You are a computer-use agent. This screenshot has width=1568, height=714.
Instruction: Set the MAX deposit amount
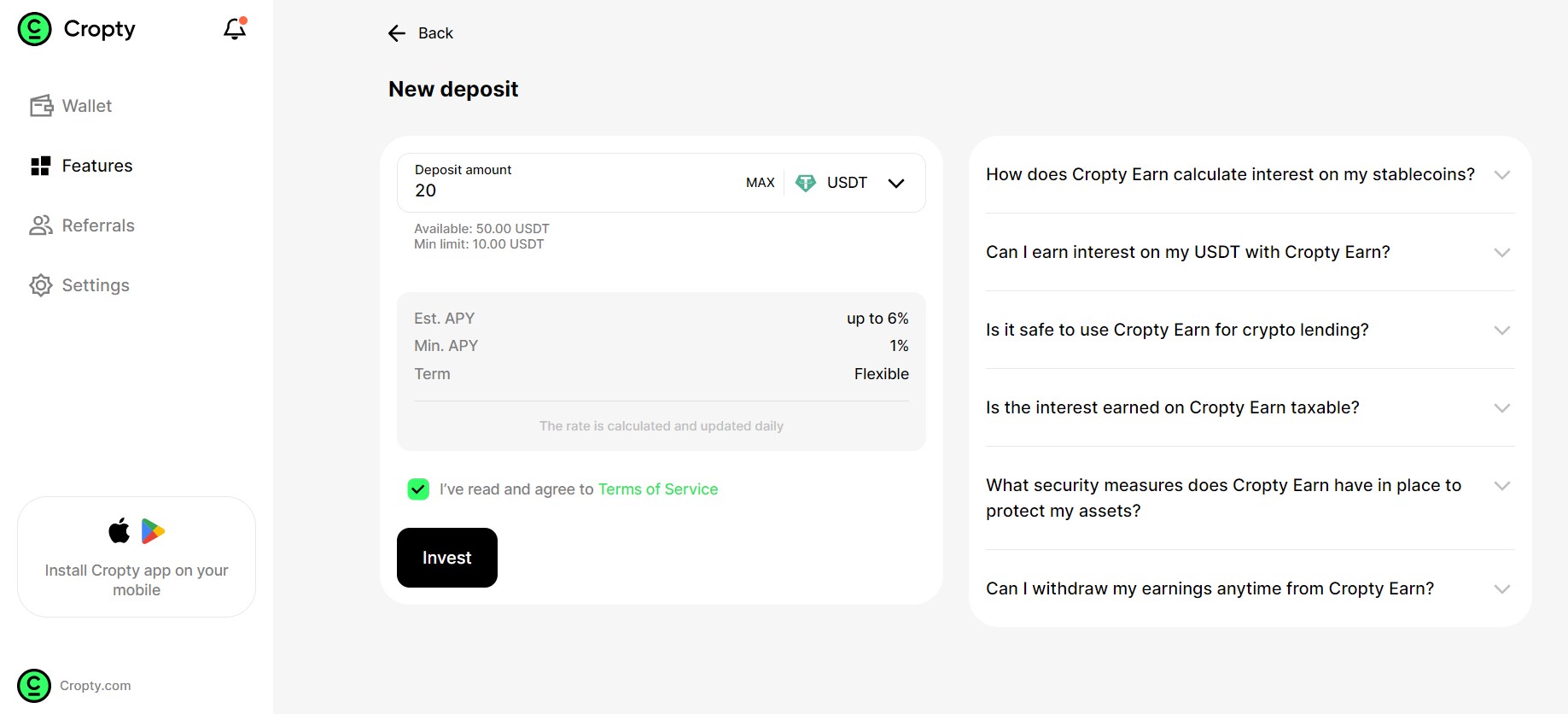point(761,183)
